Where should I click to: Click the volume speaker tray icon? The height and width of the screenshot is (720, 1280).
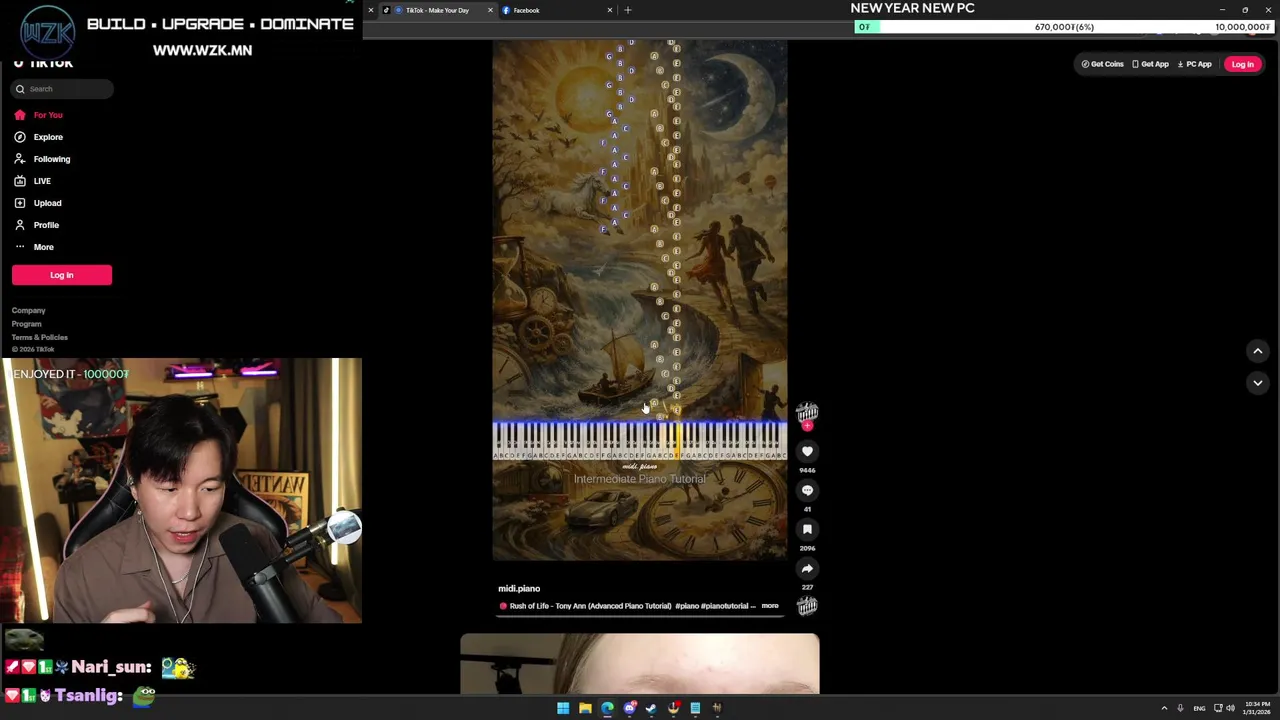(1230, 708)
